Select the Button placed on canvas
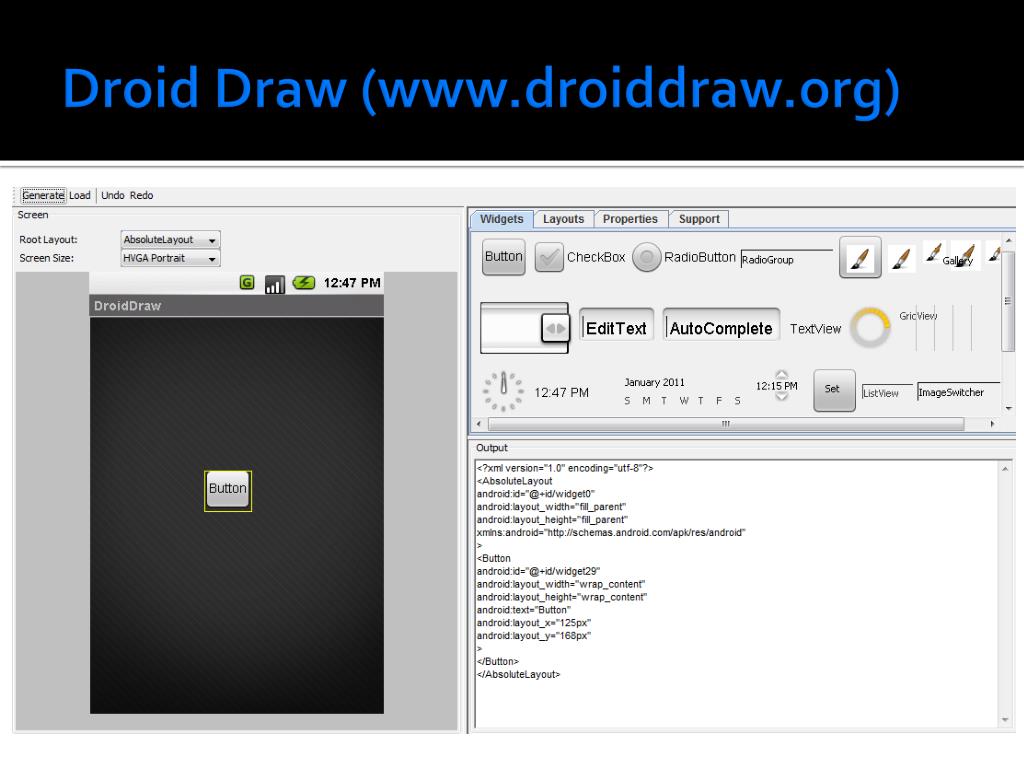 228,490
